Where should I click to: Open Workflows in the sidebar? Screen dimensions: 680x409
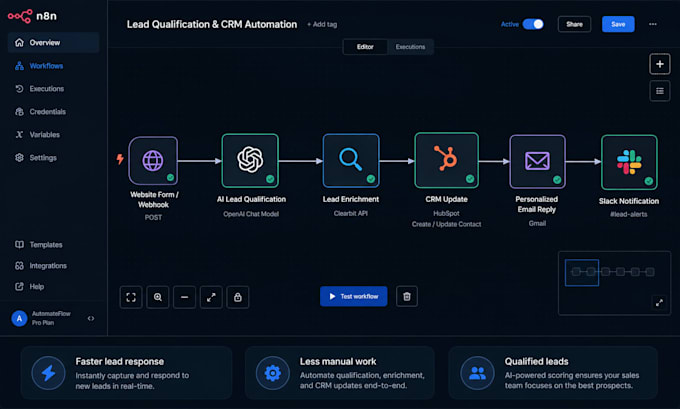pos(39,66)
